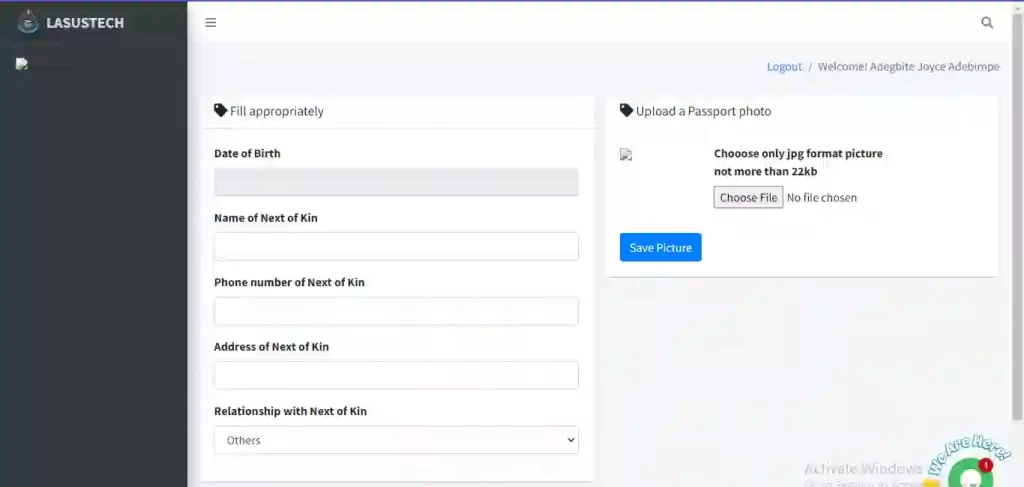1024x487 pixels.
Task: Click the Choose File button
Action: click(748, 197)
